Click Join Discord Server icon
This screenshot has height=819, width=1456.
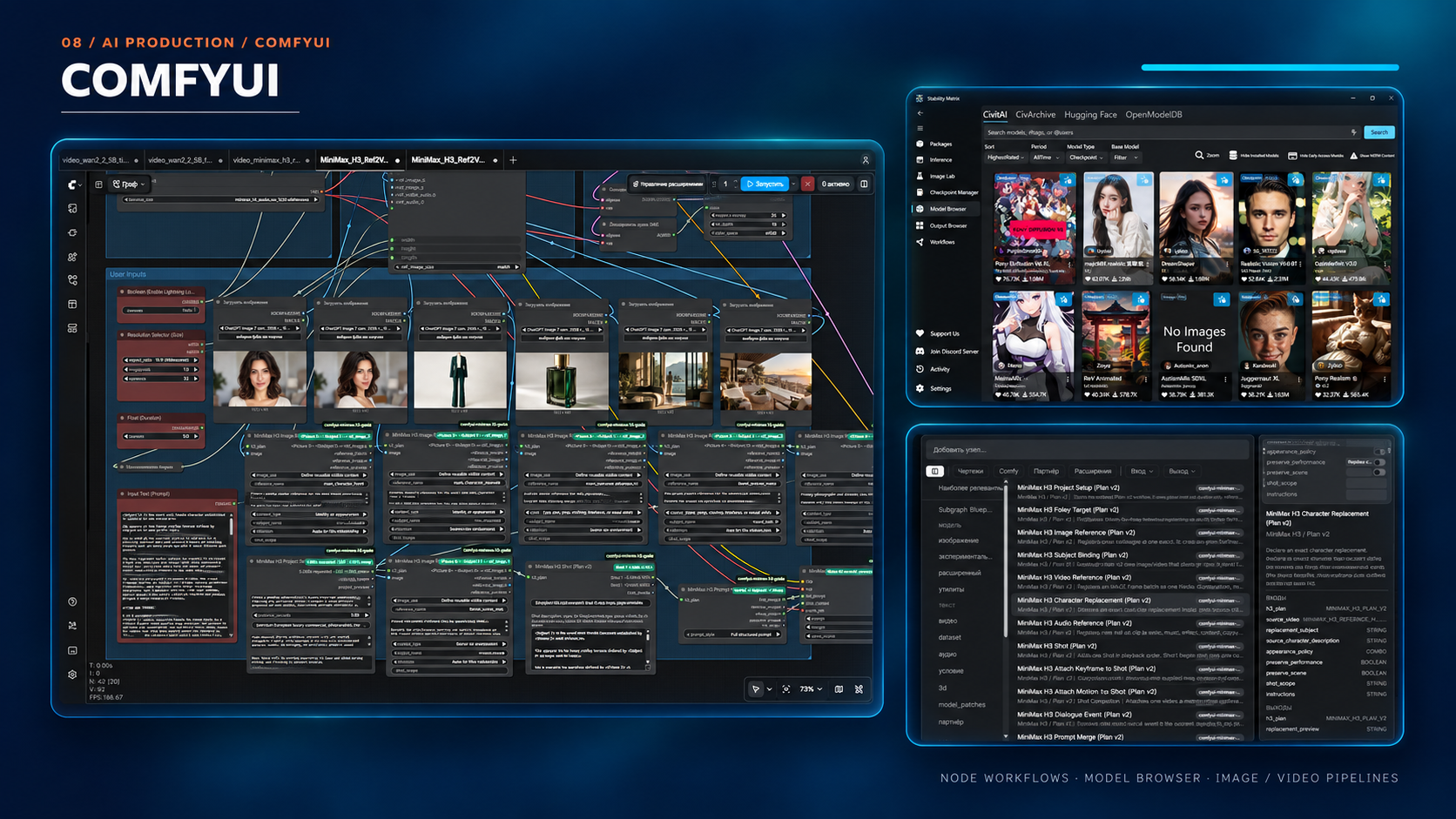coord(920,352)
